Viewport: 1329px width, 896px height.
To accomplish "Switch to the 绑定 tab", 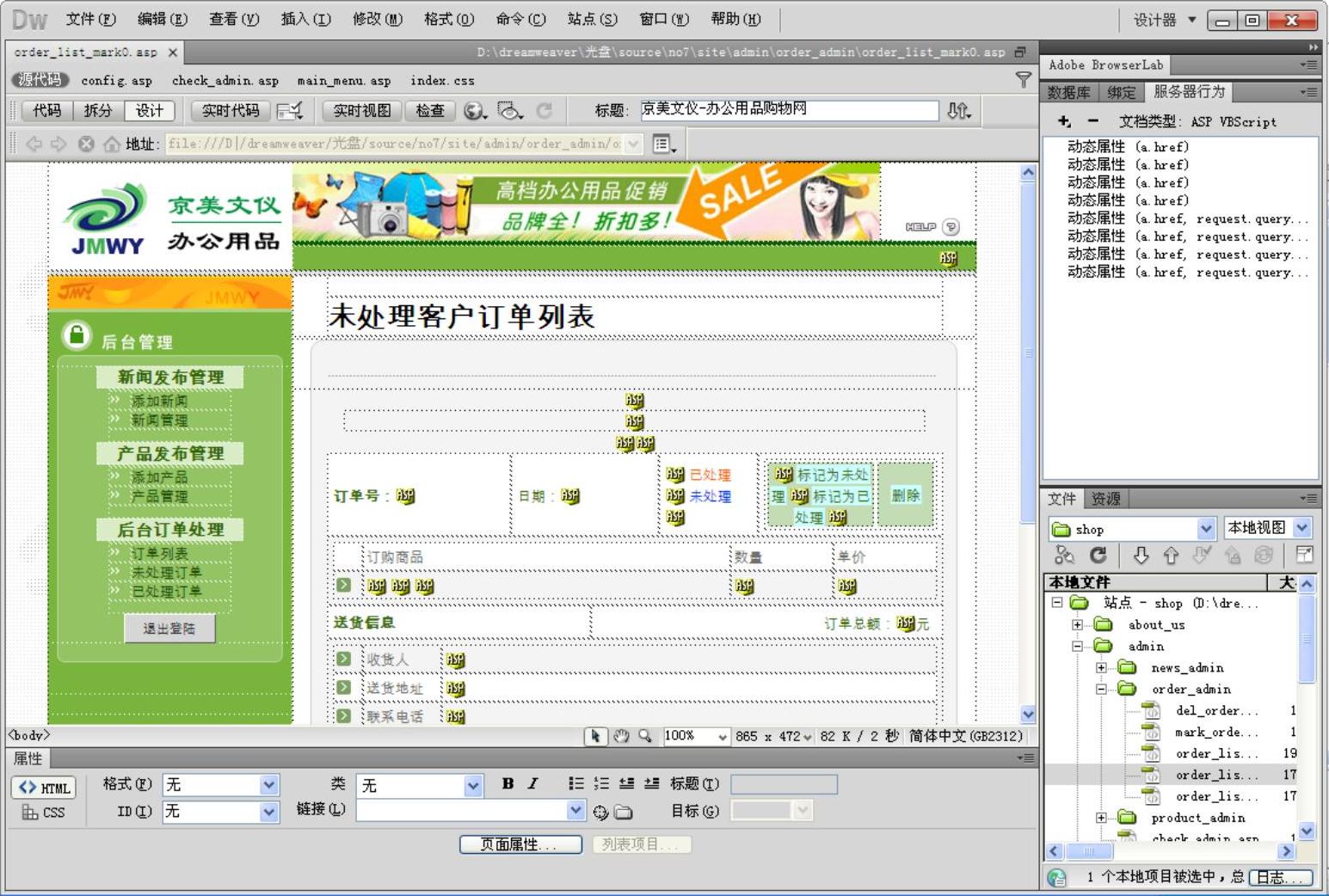I will [1121, 92].
